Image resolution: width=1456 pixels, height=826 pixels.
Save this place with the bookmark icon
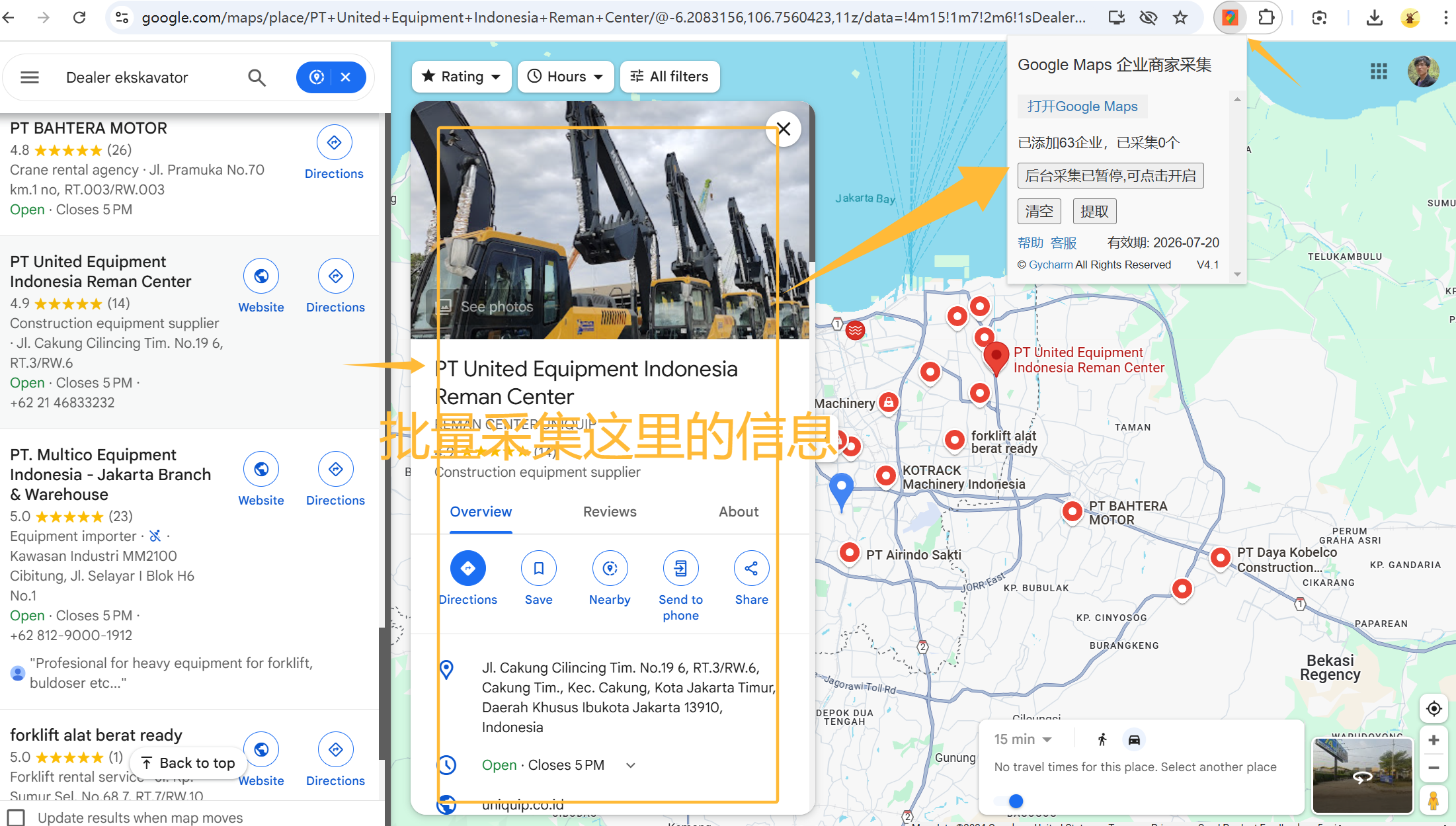coord(539,568)
